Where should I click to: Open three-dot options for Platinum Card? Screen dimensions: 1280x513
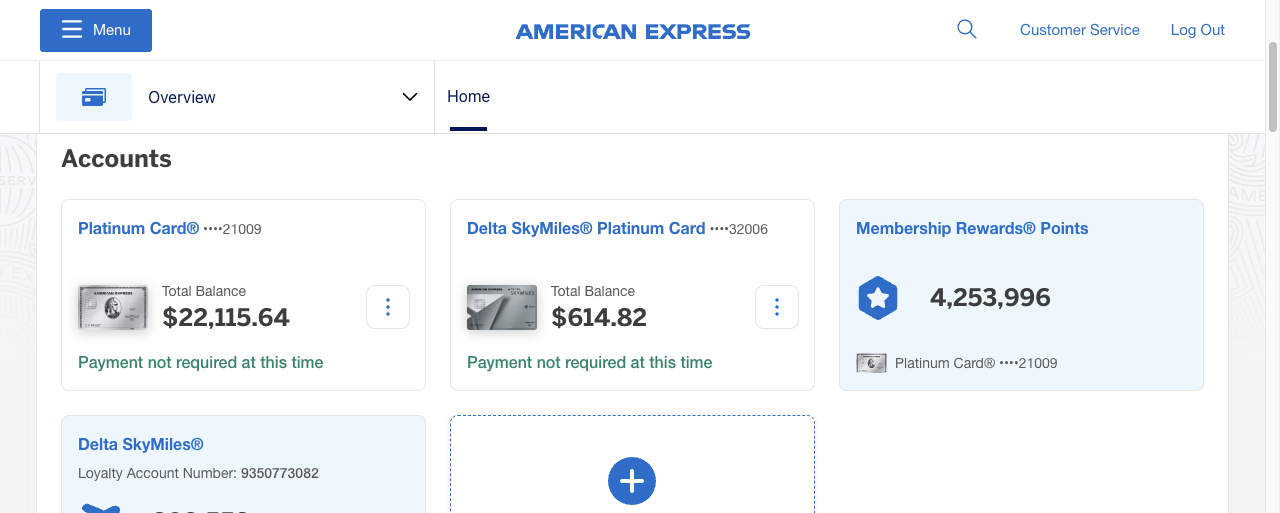pyautogui.click(x=388, y=307)
